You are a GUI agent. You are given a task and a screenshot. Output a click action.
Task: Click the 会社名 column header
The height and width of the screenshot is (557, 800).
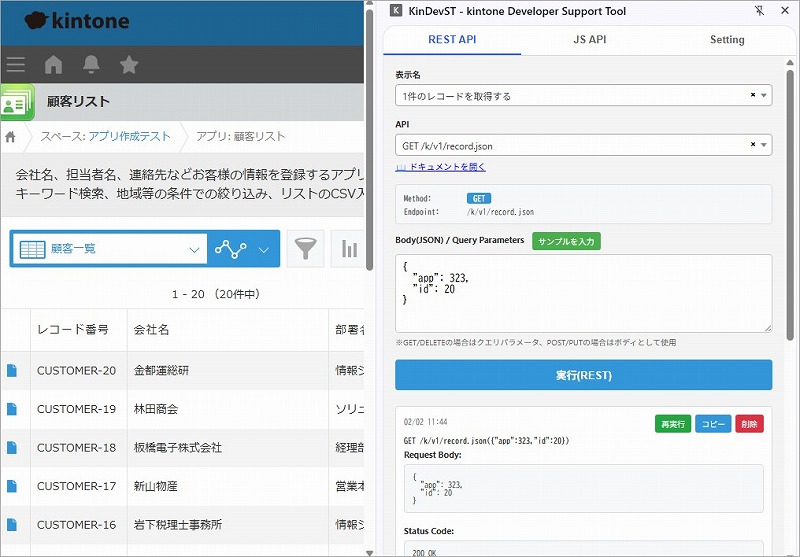pos(228,330)
